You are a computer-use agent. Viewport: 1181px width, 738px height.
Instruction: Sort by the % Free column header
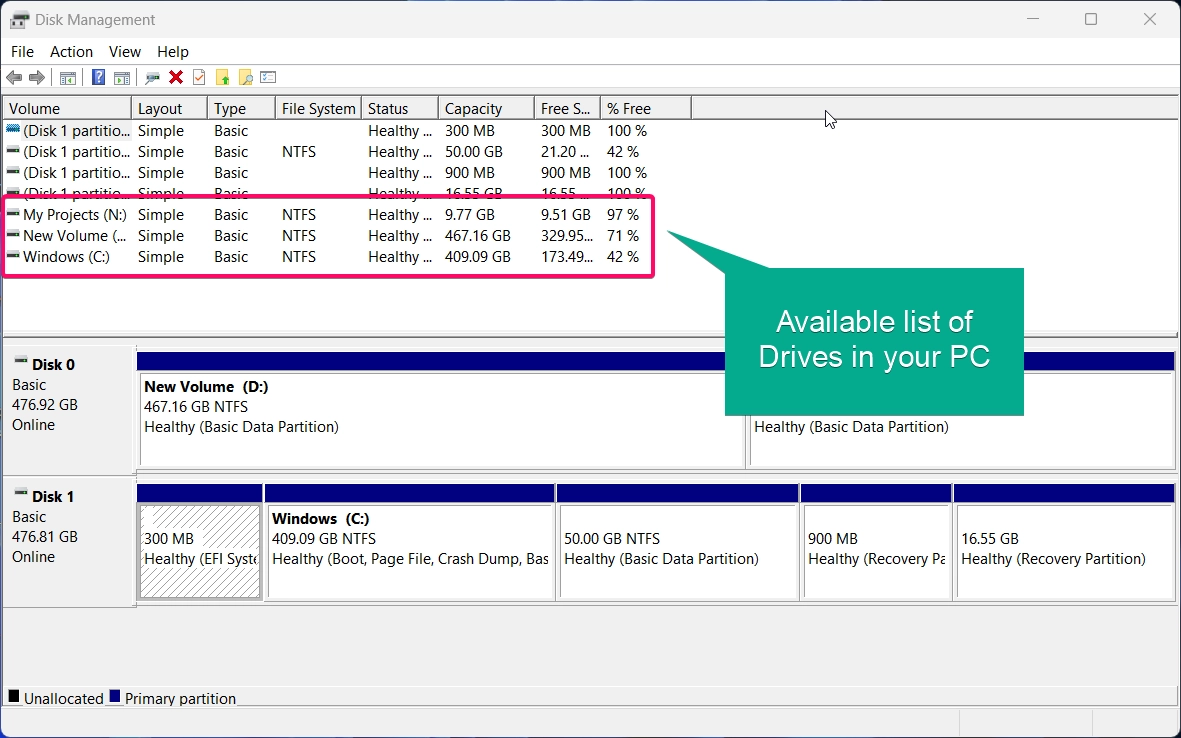click(x=645, y=108)
